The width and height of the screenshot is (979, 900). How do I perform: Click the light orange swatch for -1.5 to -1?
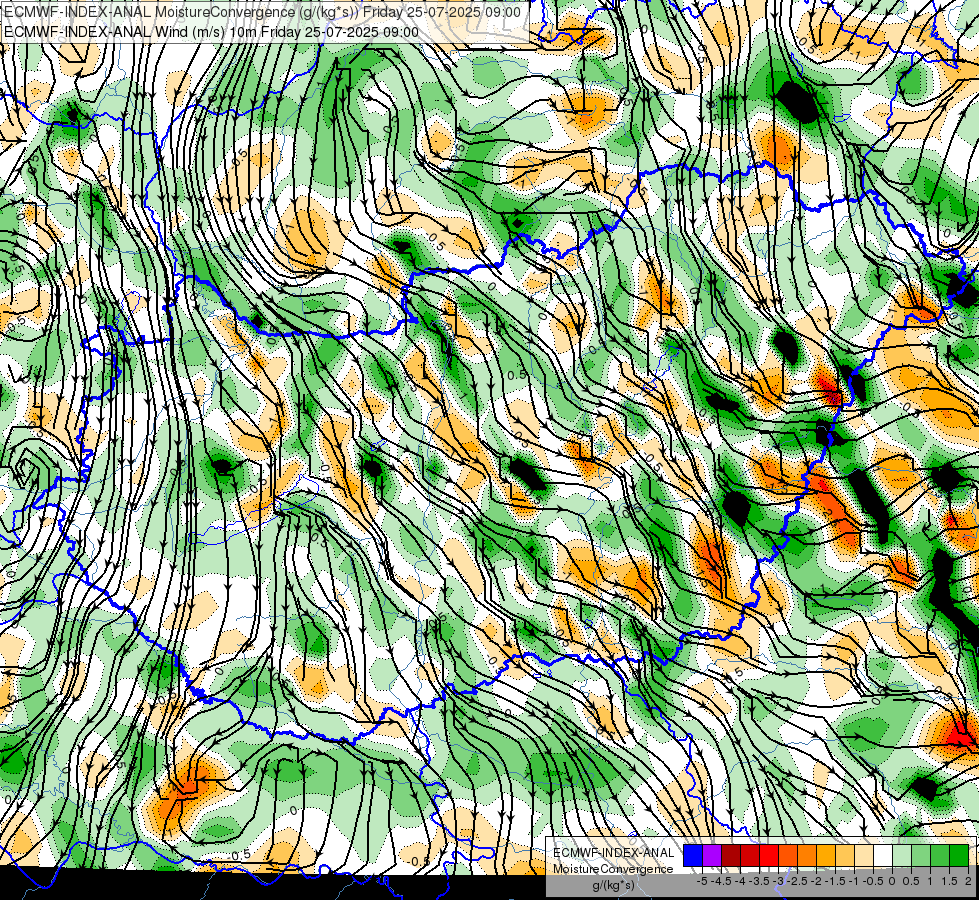tap(845, 856)
